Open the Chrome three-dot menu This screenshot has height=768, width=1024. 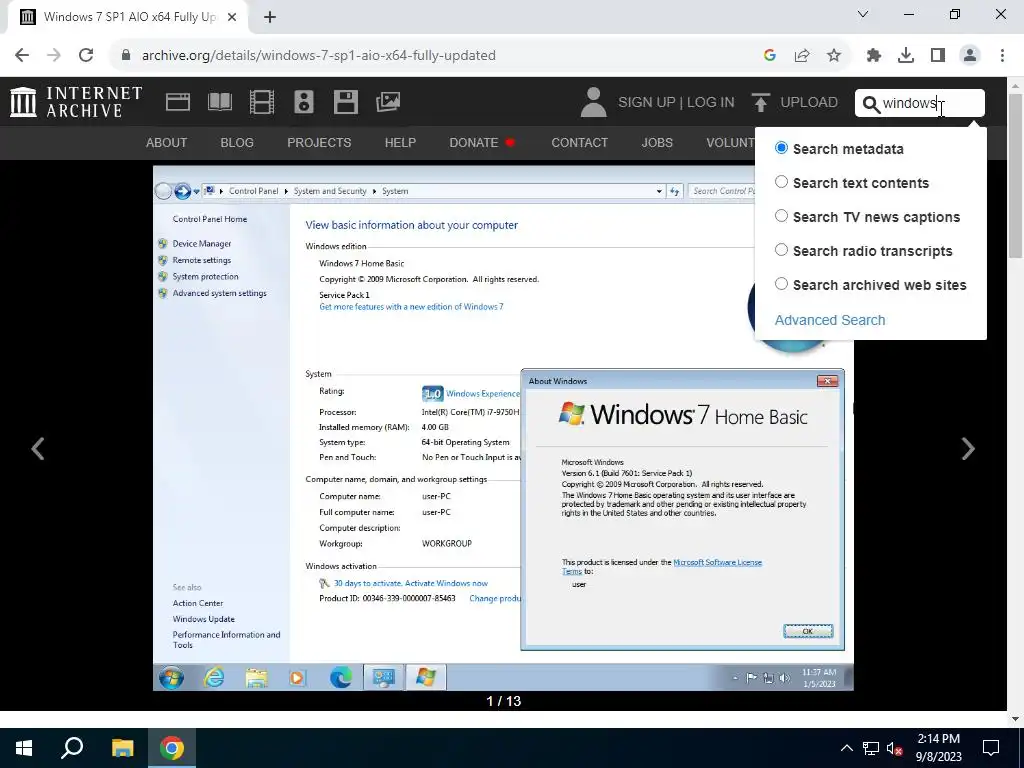pyautogui.click(x=1002, y=56)
